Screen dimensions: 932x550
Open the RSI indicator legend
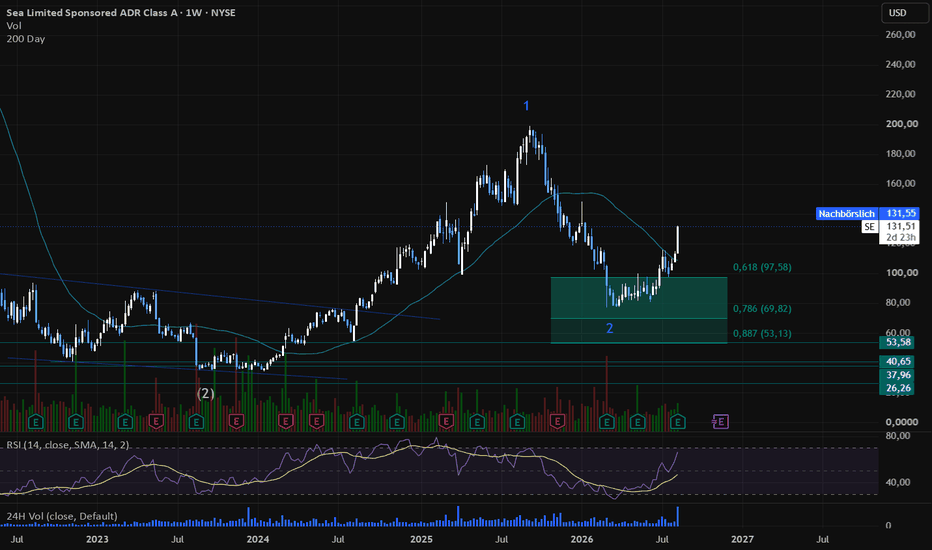68,445
